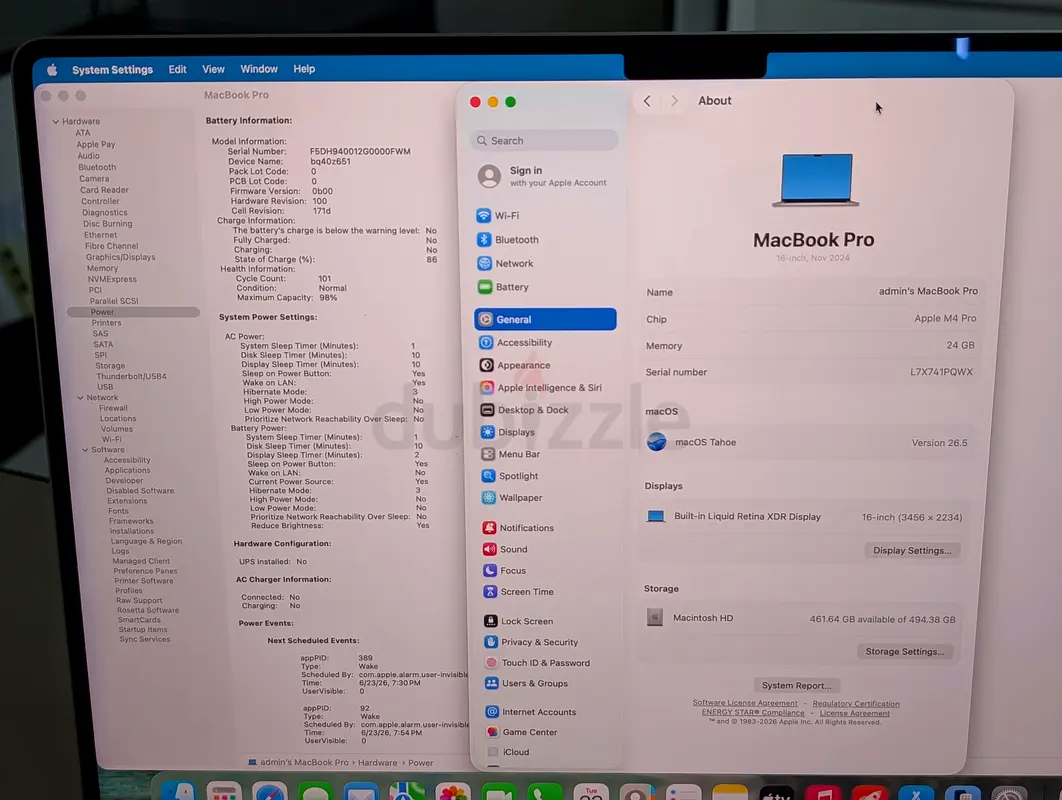Click the Search field in System Settings
This screenshot has height=800, width=1062.
coord(544,140)
